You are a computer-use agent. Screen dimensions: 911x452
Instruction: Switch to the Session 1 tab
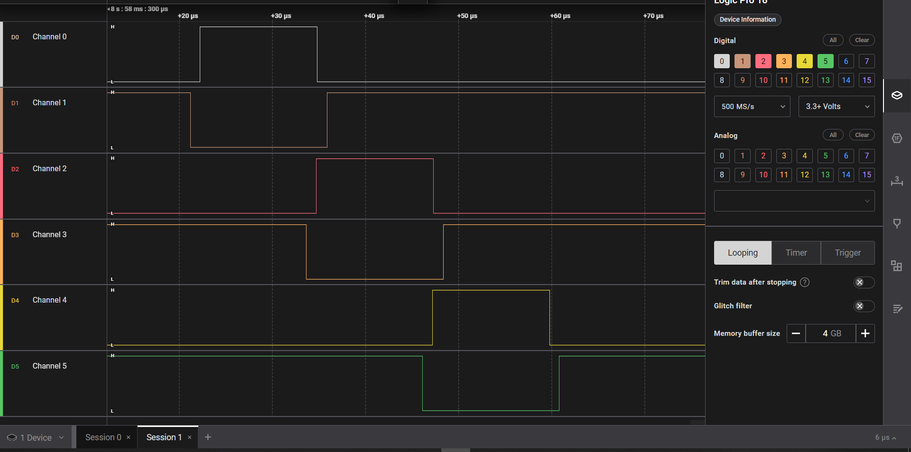pos(164,437)
